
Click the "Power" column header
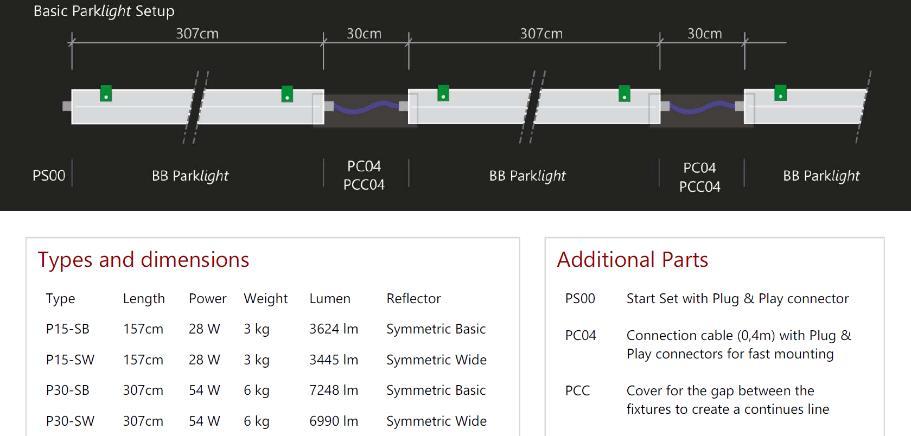point(207,299)
